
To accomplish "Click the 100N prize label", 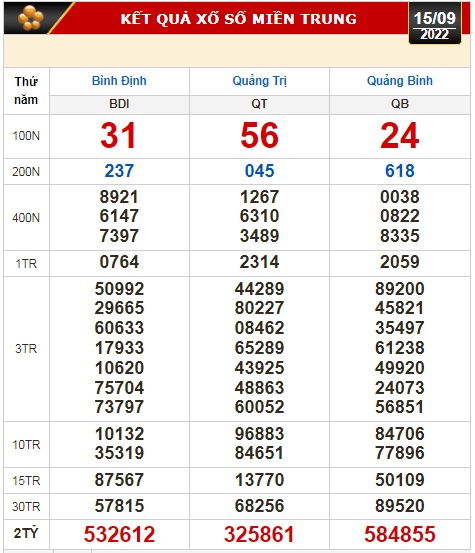I will 26,136.
